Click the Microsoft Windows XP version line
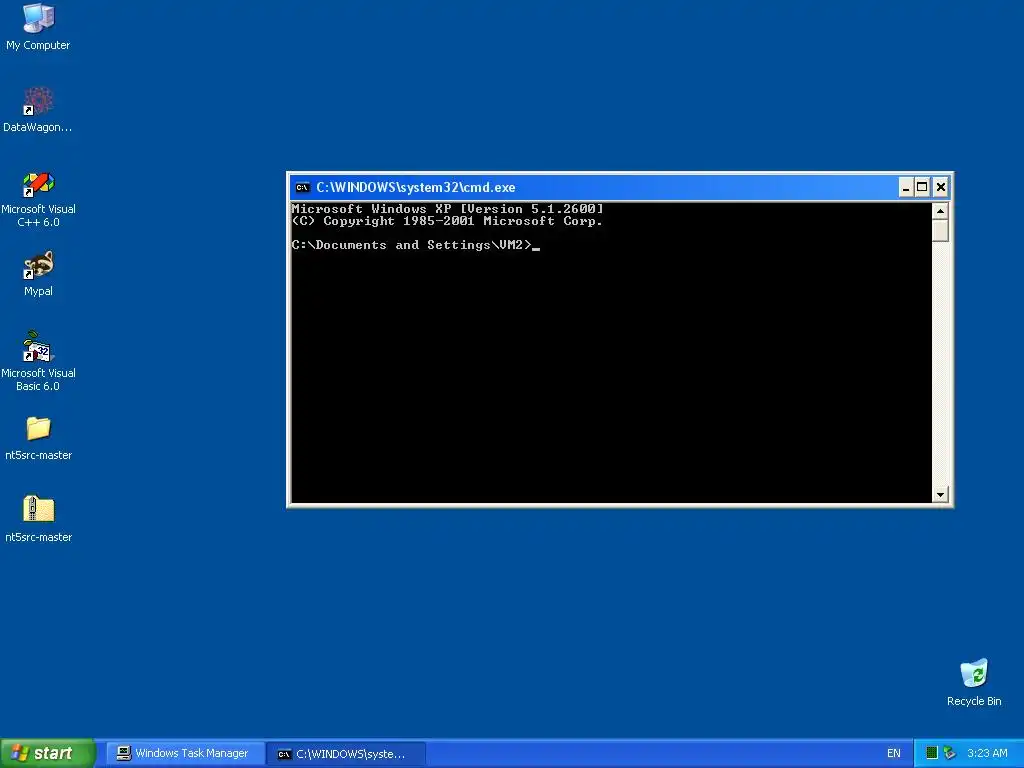 [x=447, y=209]
